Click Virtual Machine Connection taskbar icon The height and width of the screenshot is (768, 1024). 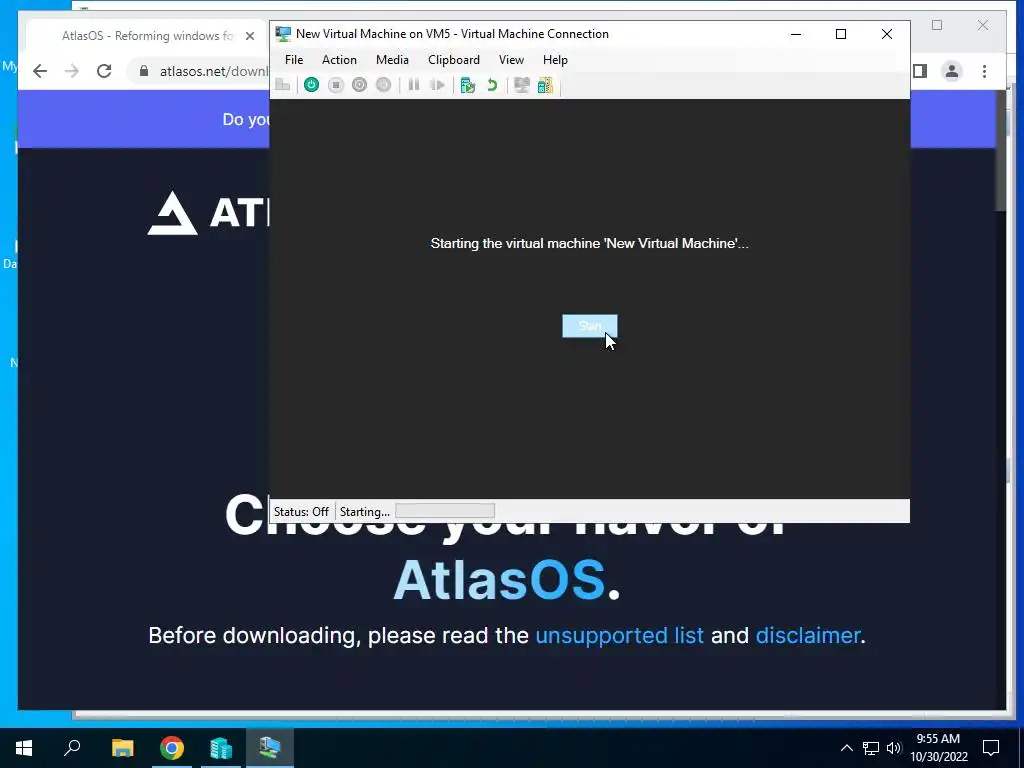270,748
